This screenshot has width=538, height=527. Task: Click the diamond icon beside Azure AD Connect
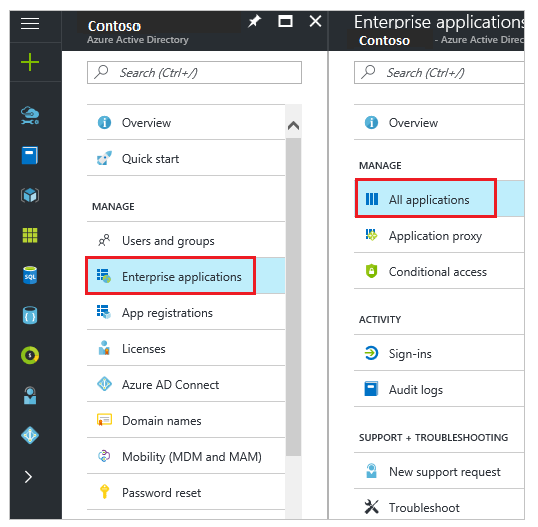(104, 384)
